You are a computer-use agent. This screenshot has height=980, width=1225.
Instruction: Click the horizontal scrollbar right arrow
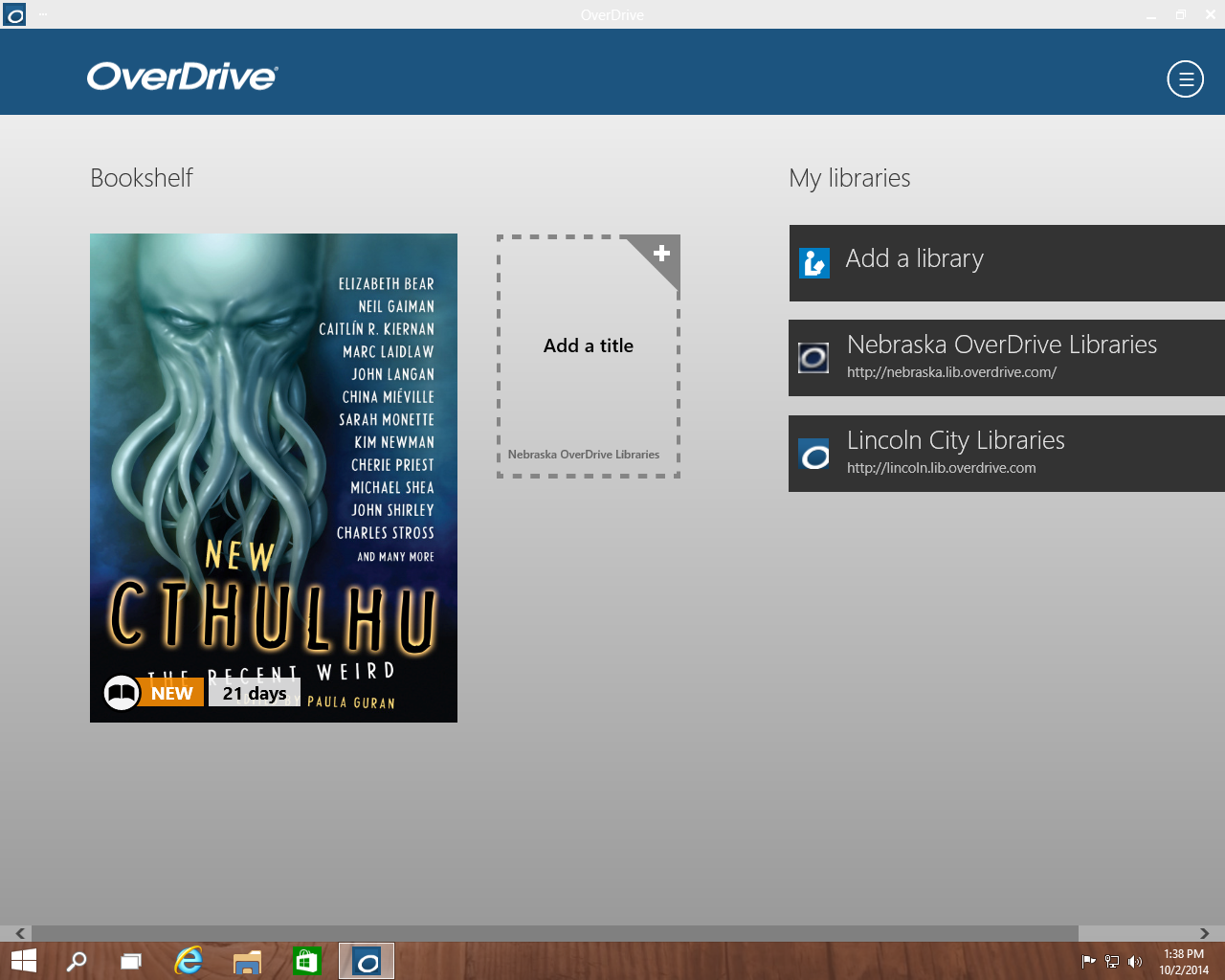[1205, 933]
